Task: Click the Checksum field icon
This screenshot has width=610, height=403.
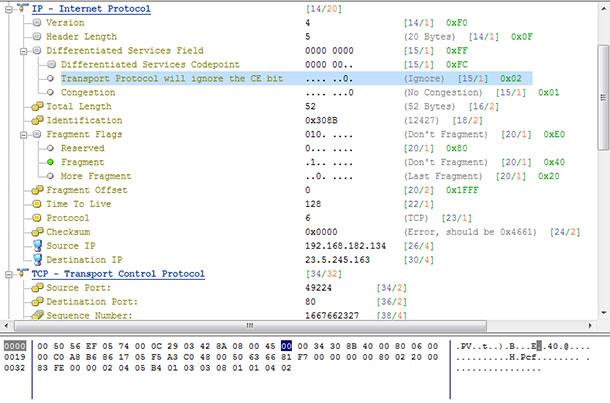Action: click(x=37, y=231)
